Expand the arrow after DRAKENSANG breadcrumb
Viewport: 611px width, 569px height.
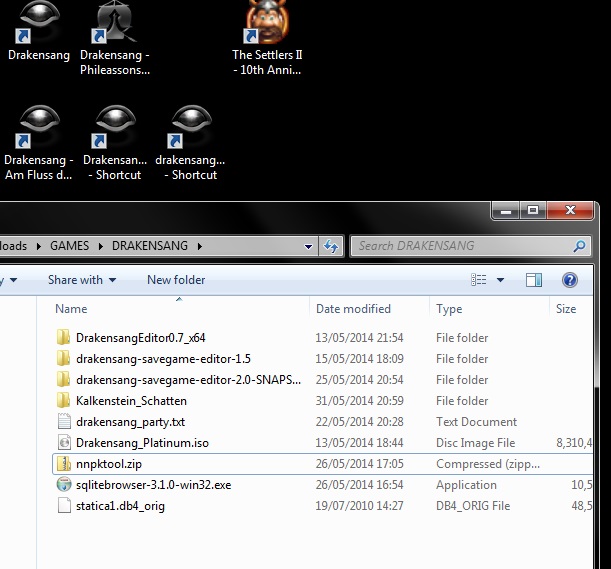click(x=200, y=246)
